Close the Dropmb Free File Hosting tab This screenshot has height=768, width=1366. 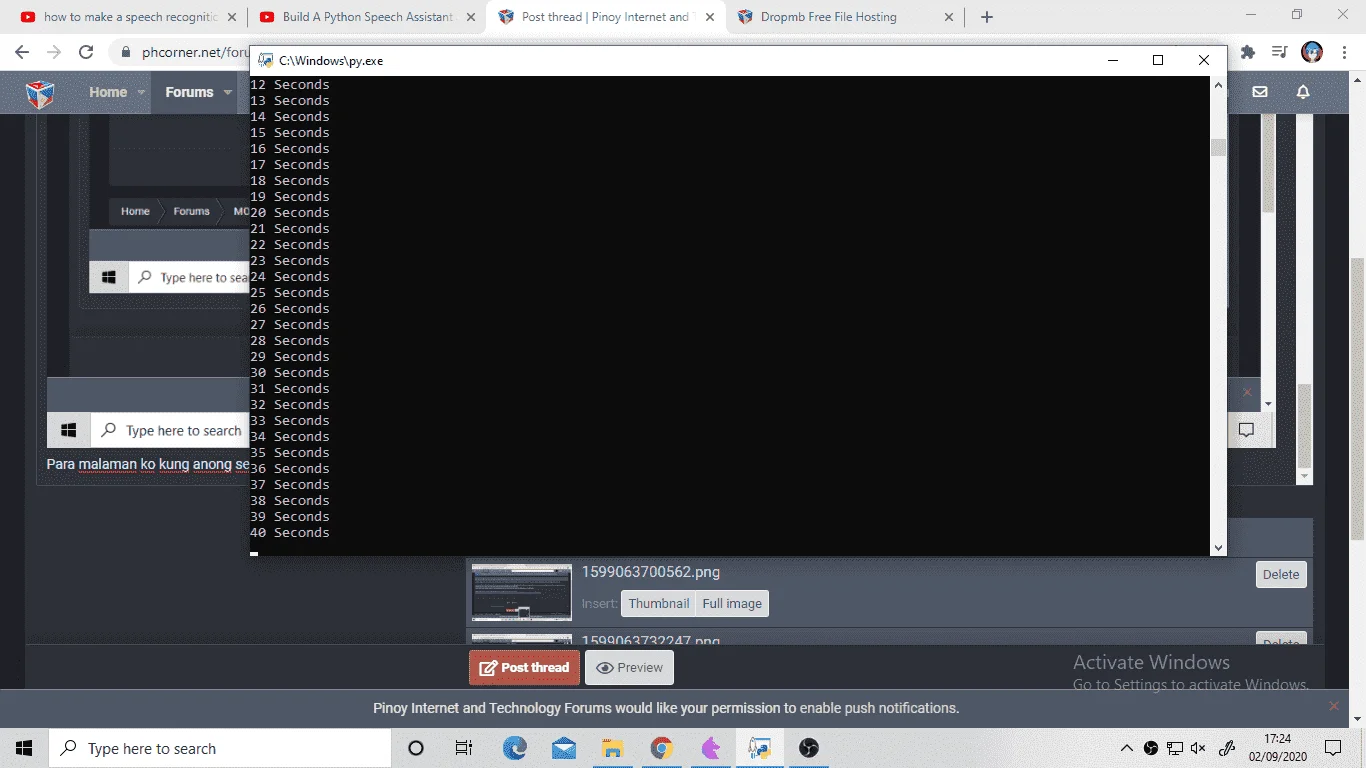950,17
